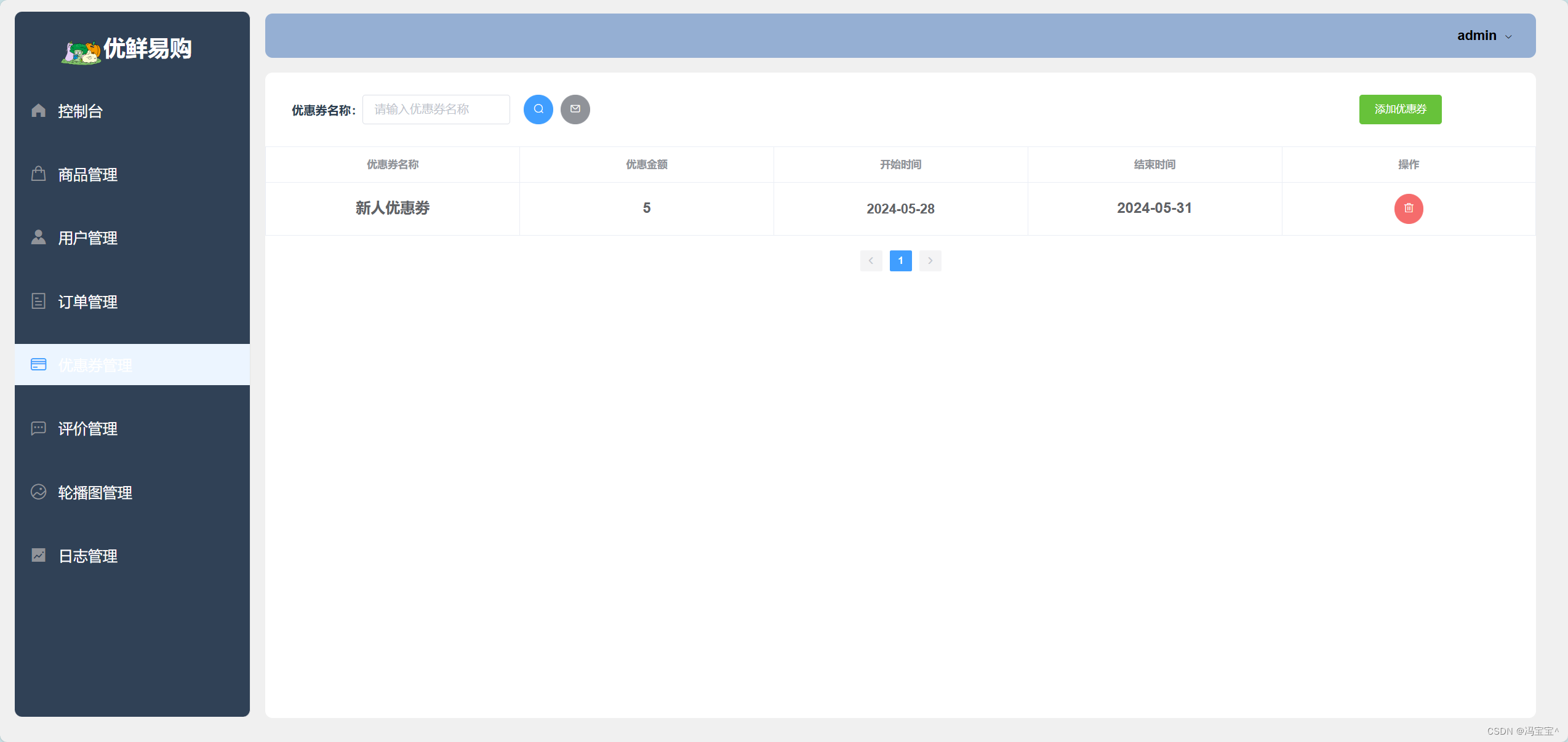Viewport: 1568px width, 742px height.
Task: Click the chat bubble icon for 评价管理
Action: tap(38, 428)
